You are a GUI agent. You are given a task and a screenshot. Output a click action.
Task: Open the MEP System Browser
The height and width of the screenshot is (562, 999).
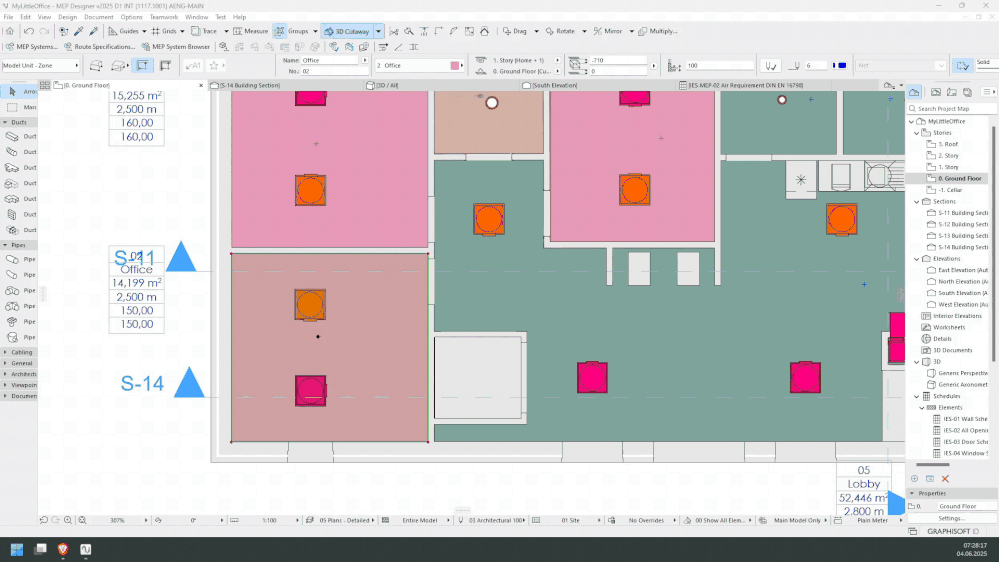coord(176,47)
